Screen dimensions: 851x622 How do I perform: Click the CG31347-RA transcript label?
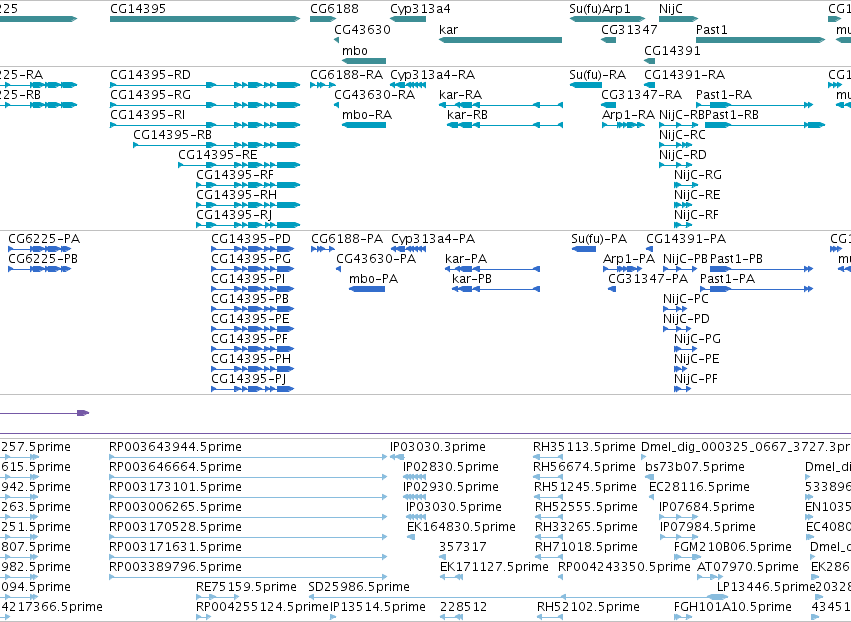[642, 94]
